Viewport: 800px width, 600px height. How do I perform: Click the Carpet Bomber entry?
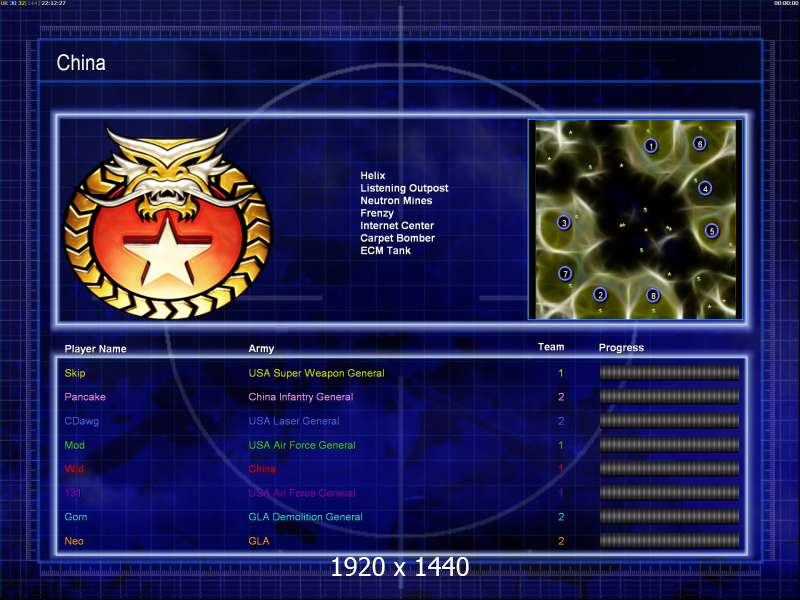pos(397,238)
